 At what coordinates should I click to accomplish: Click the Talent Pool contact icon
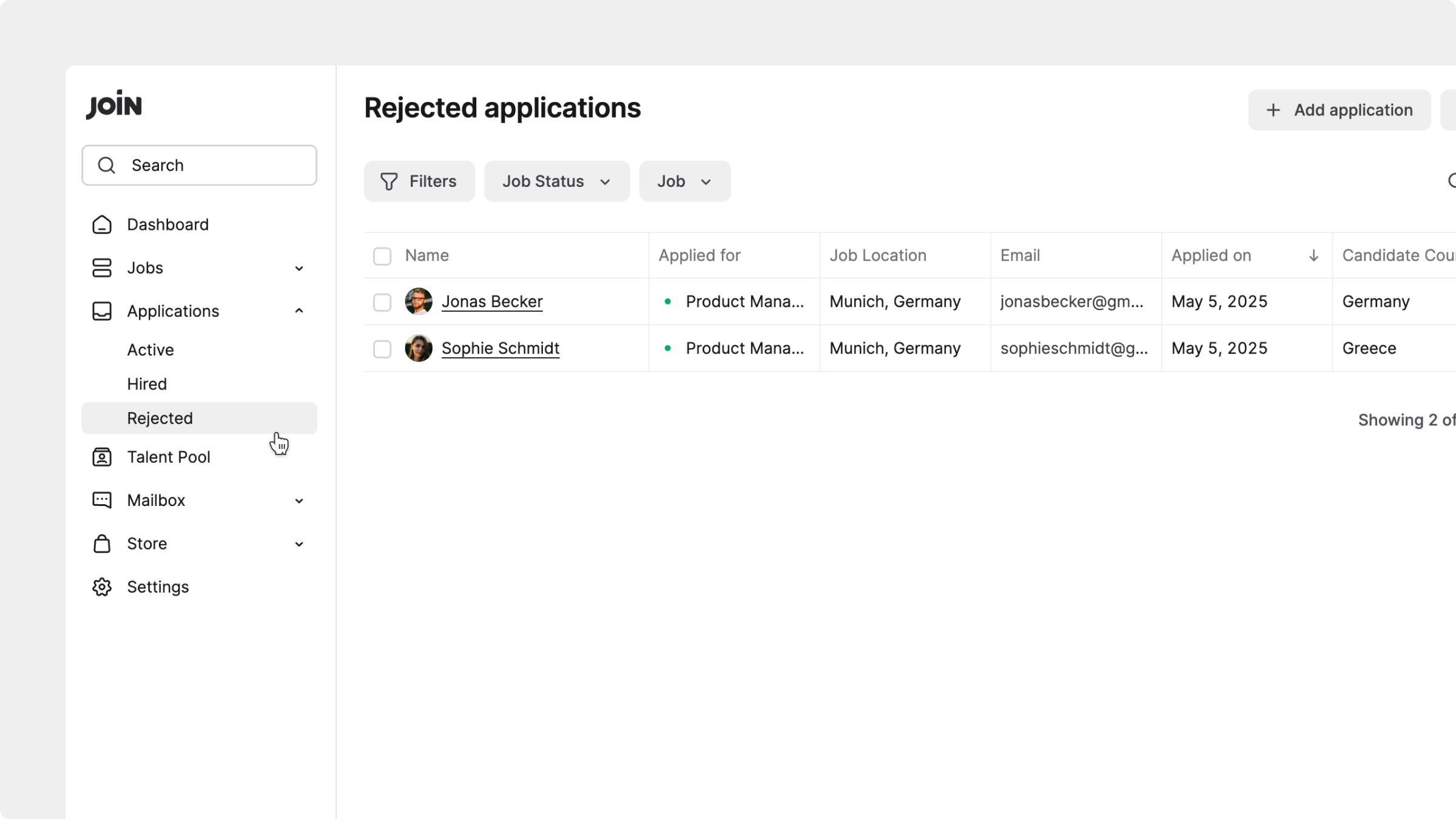(102, 457)
